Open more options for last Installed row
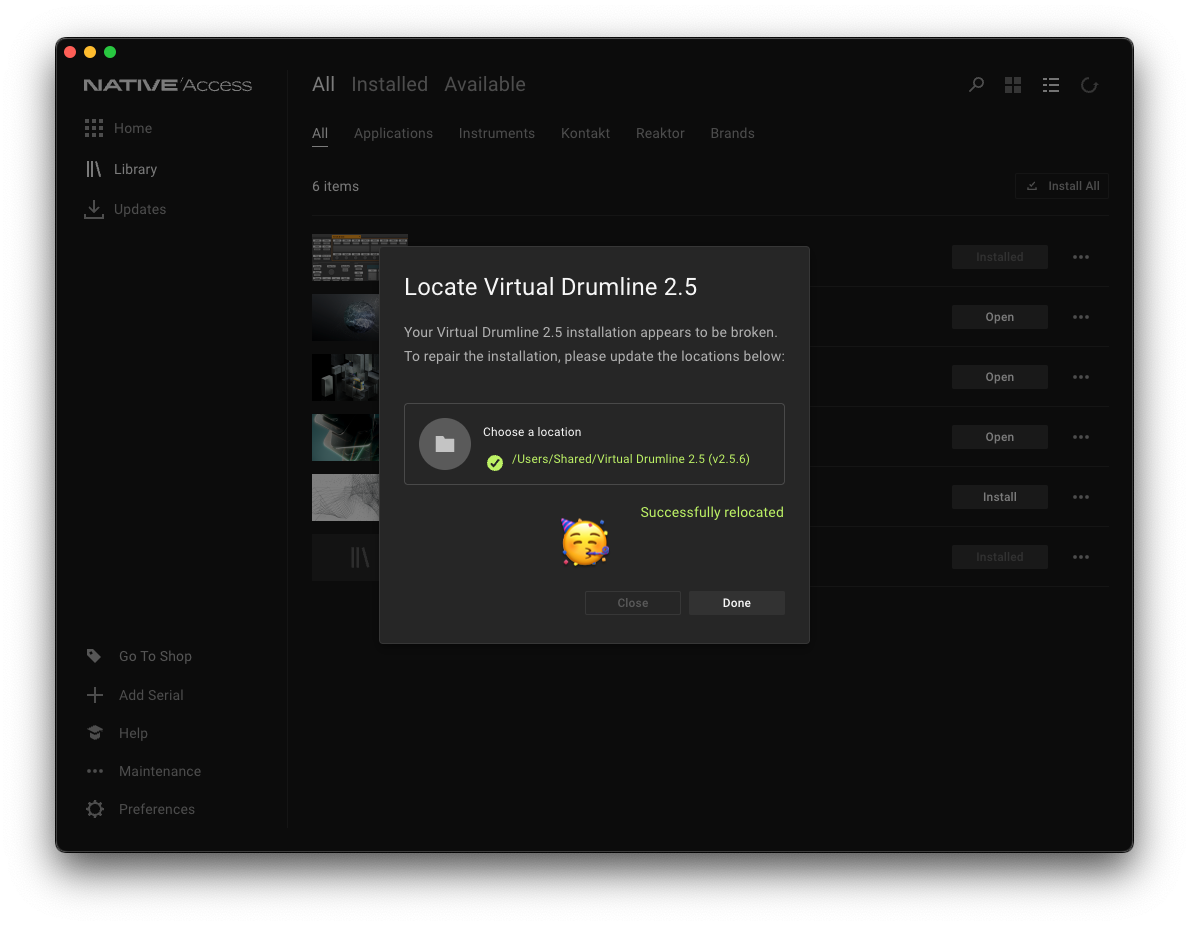Viewport: 1189px width, 926px height. 1081,557
